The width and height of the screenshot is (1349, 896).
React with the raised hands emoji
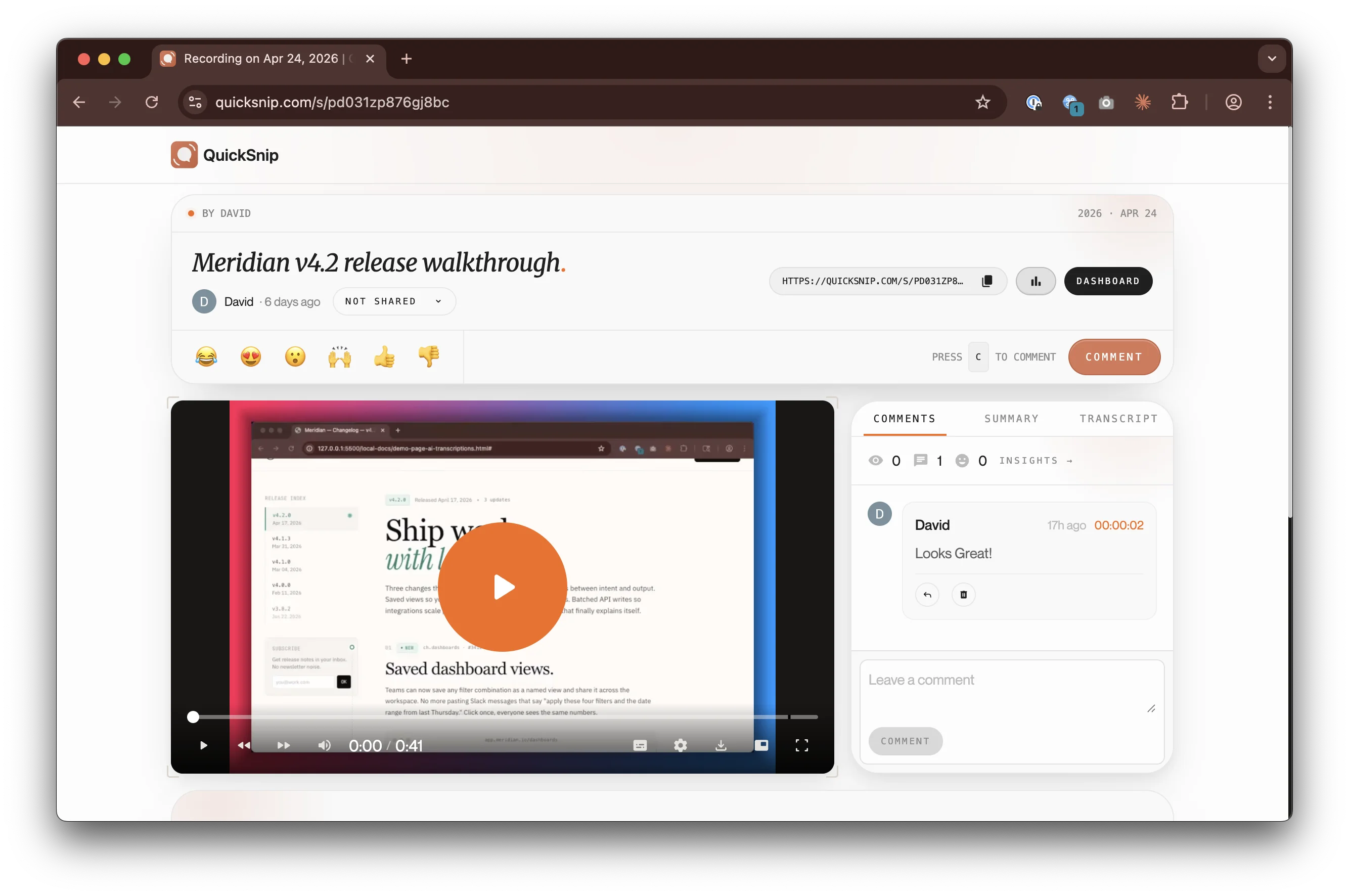point(340,356)
